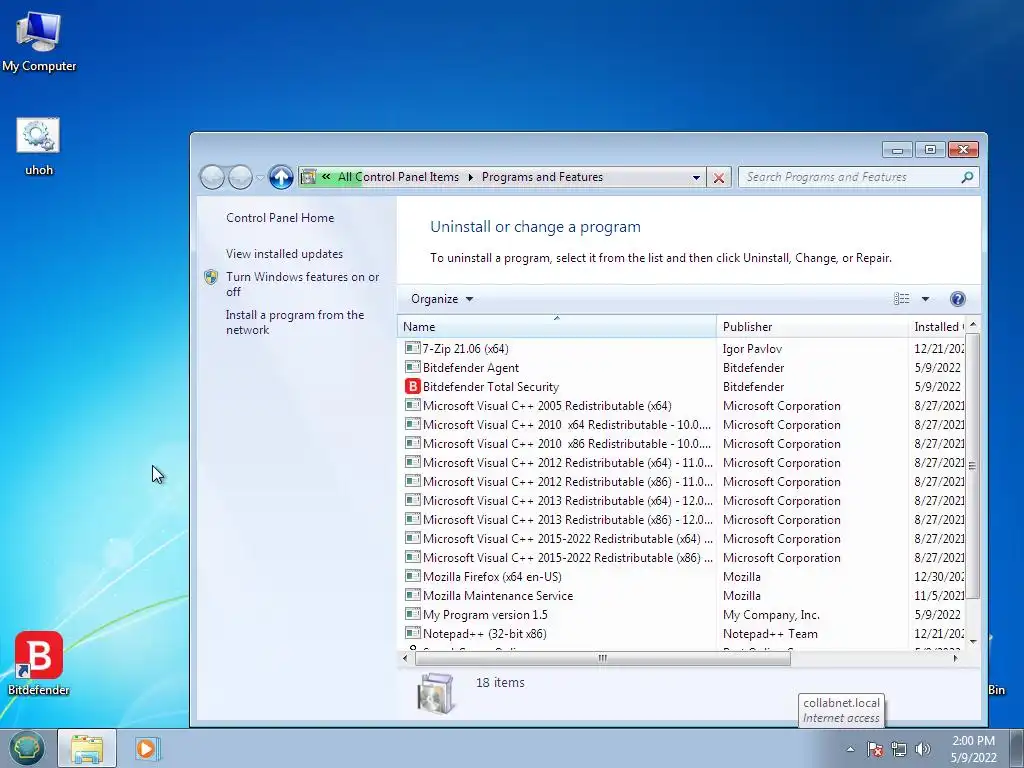Click All Control Panel Items breadcrumb
1024x768 pixels.
[x=398, y=177]
